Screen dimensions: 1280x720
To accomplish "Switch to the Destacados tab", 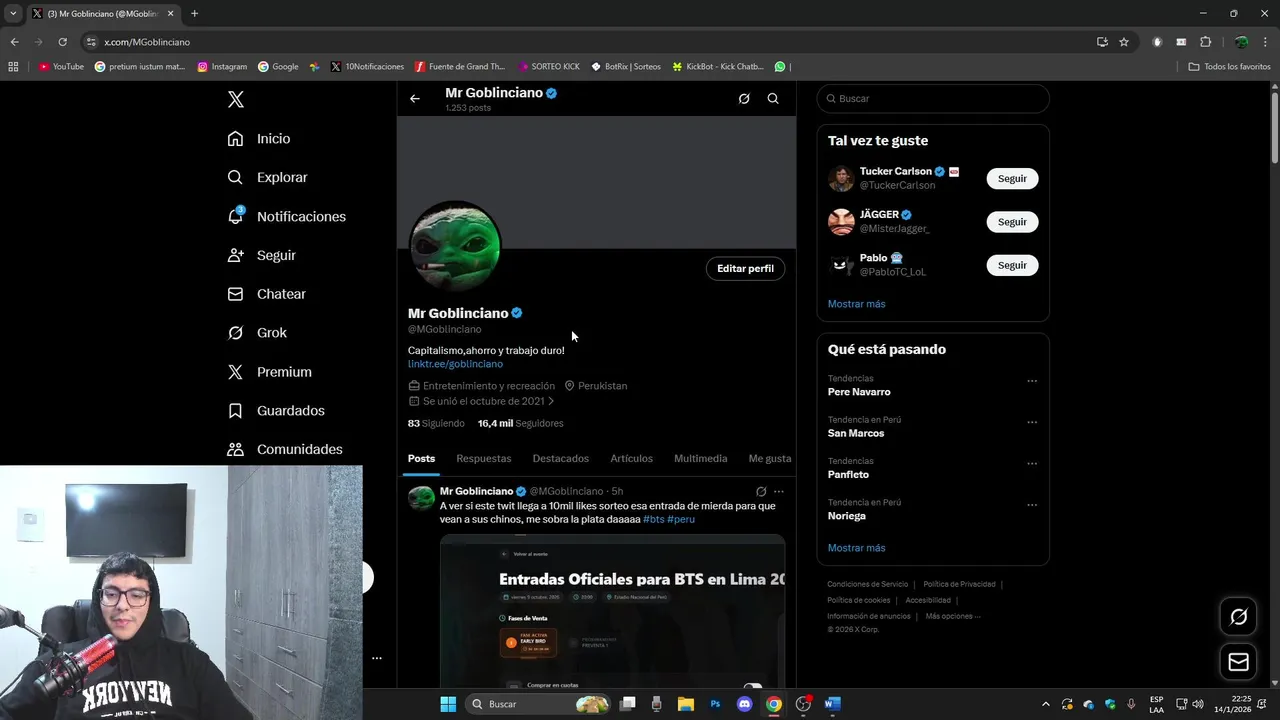I will [x=561, y=458].
